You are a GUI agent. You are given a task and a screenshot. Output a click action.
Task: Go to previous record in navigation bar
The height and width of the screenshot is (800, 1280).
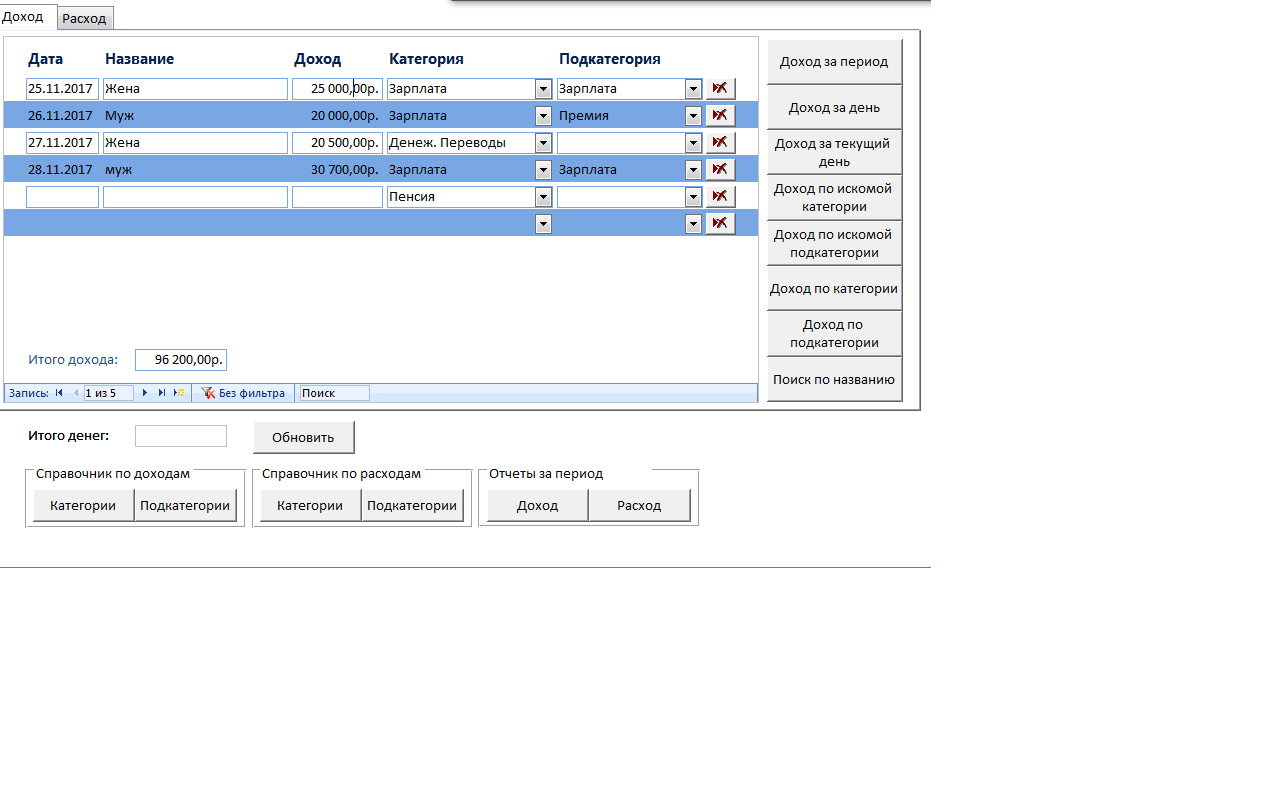(x=76, y=393)
